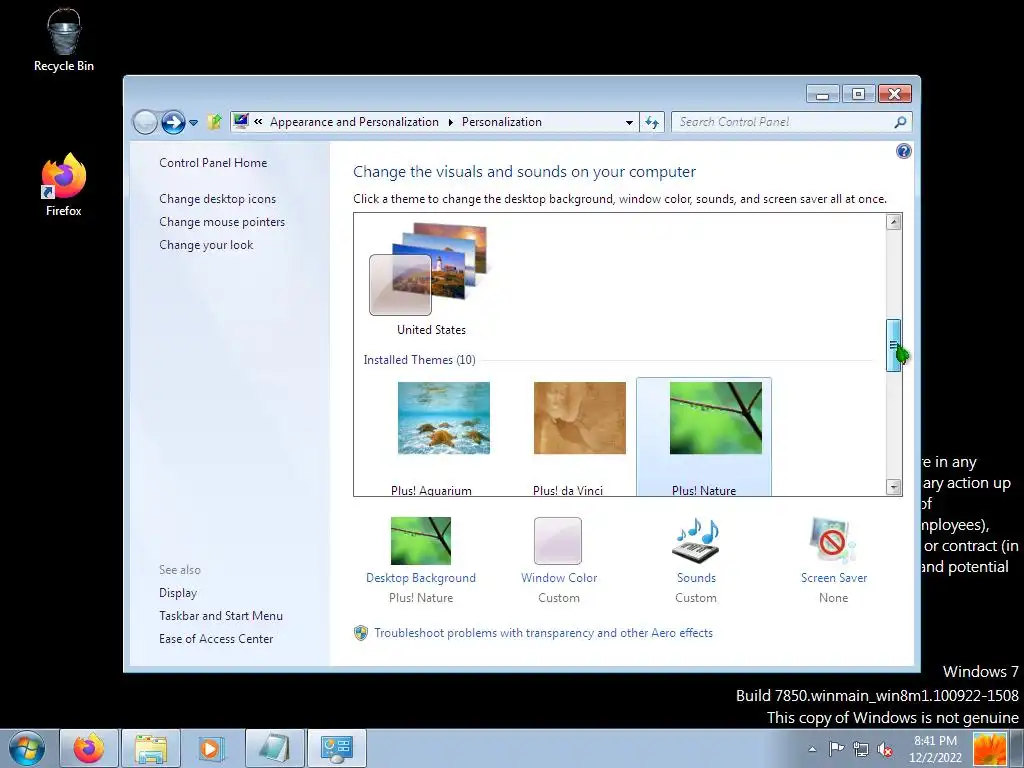Image resolution: width=1024 pixels, height=768 pixels.
Task: Open recent pages dropdown next to Forward
Action: point(193,123)
